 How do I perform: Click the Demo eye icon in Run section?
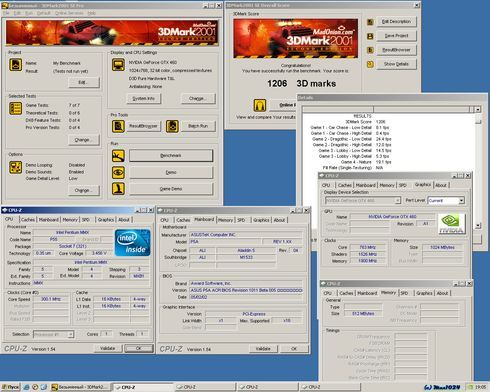point(118,172)
